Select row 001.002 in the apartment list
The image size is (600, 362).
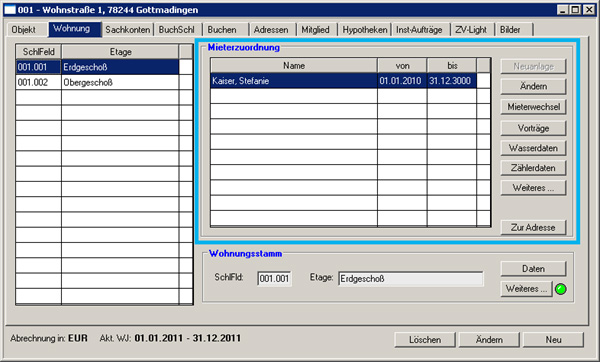pyautogui.click(x=97, y=82)
